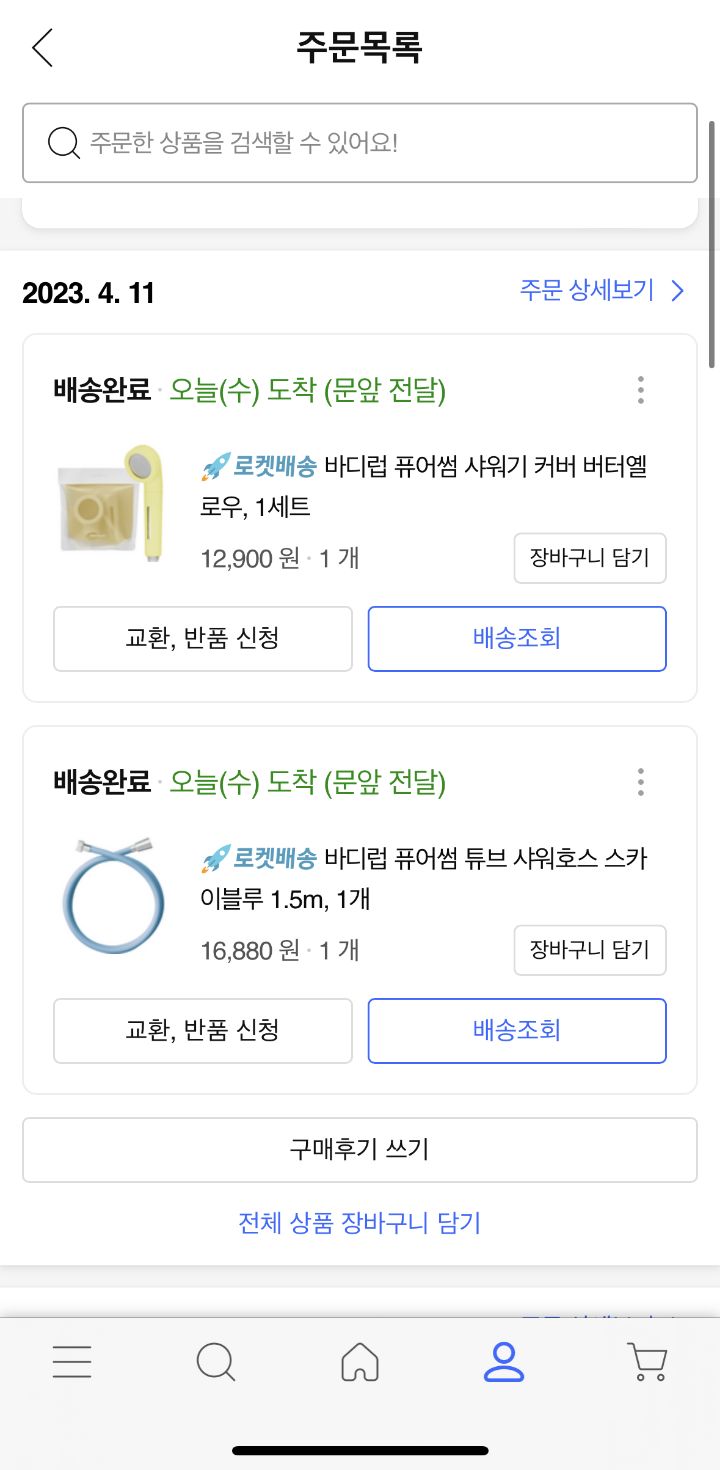Image resolution: width=720 pixels, height=1470 pixels.
Task: Open the hamburger menu in bottom bar
Action: point(72,1361)
